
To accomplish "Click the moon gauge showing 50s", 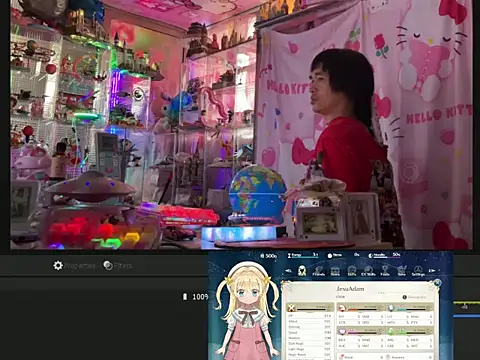I will (384, 255).
